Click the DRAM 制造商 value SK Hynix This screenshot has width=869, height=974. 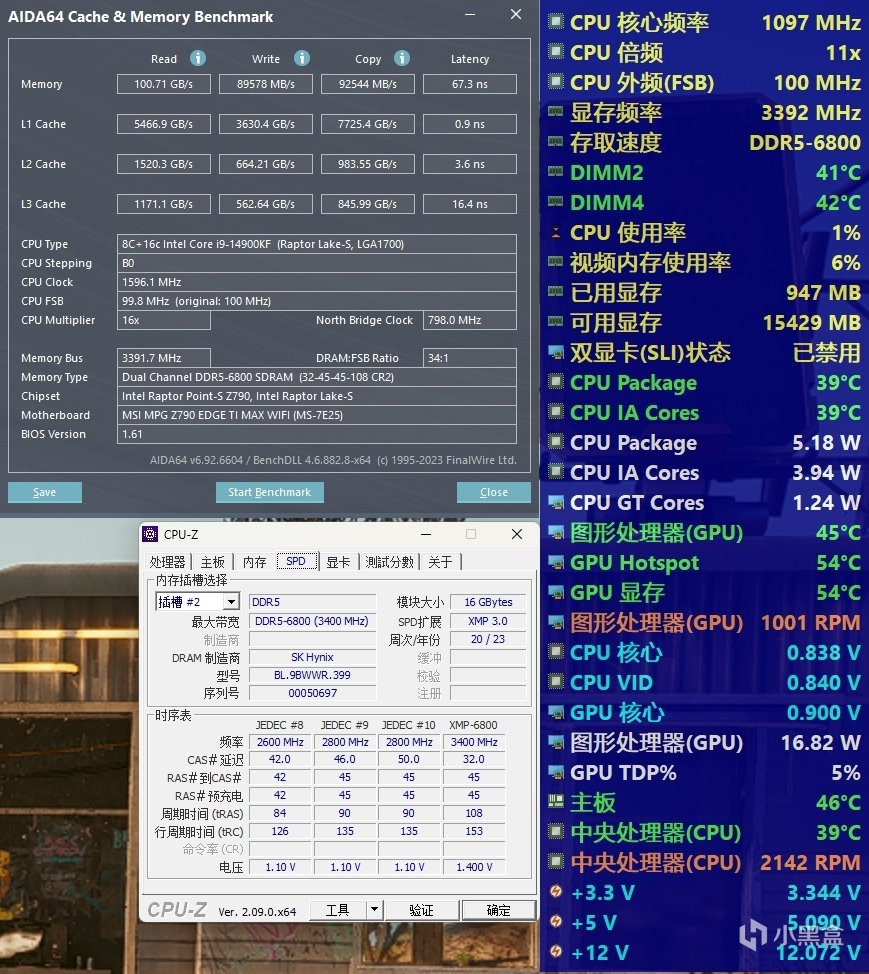(312, 657)
